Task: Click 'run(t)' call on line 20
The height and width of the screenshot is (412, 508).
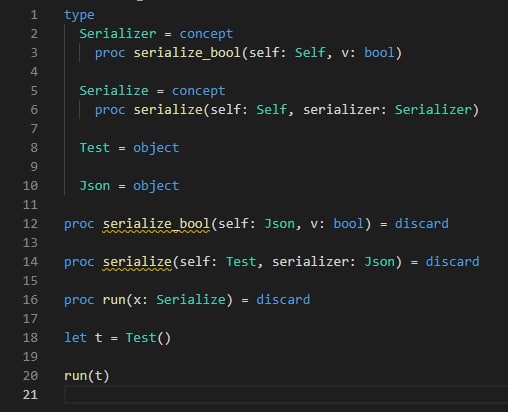Action: 87,376
